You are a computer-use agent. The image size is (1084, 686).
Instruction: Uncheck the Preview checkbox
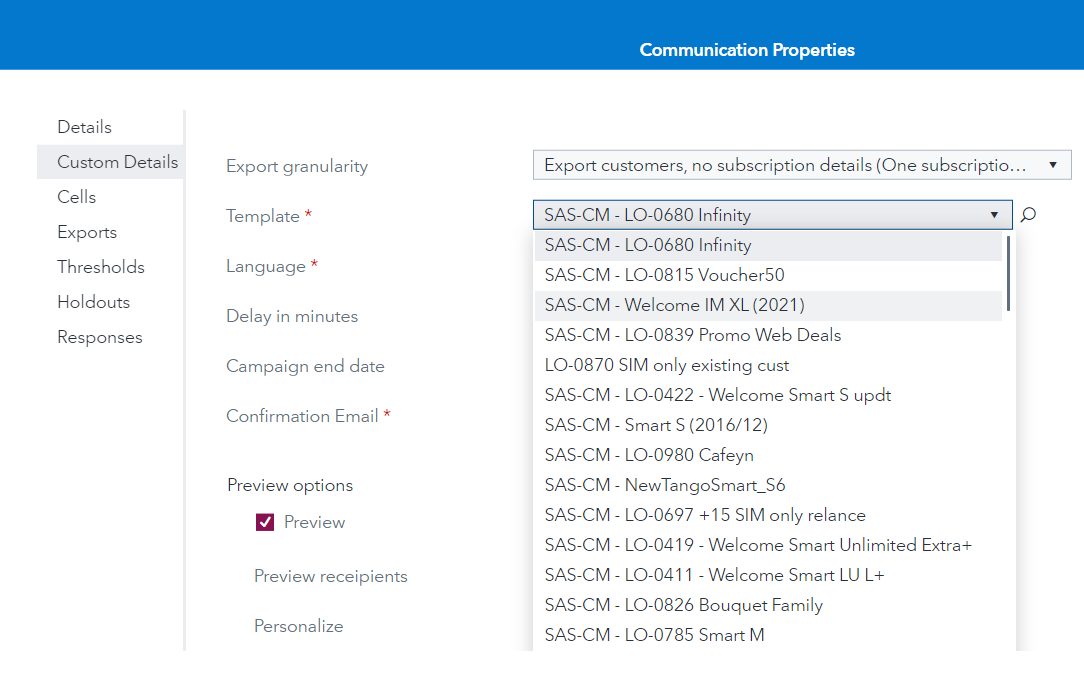coord(264,521)
